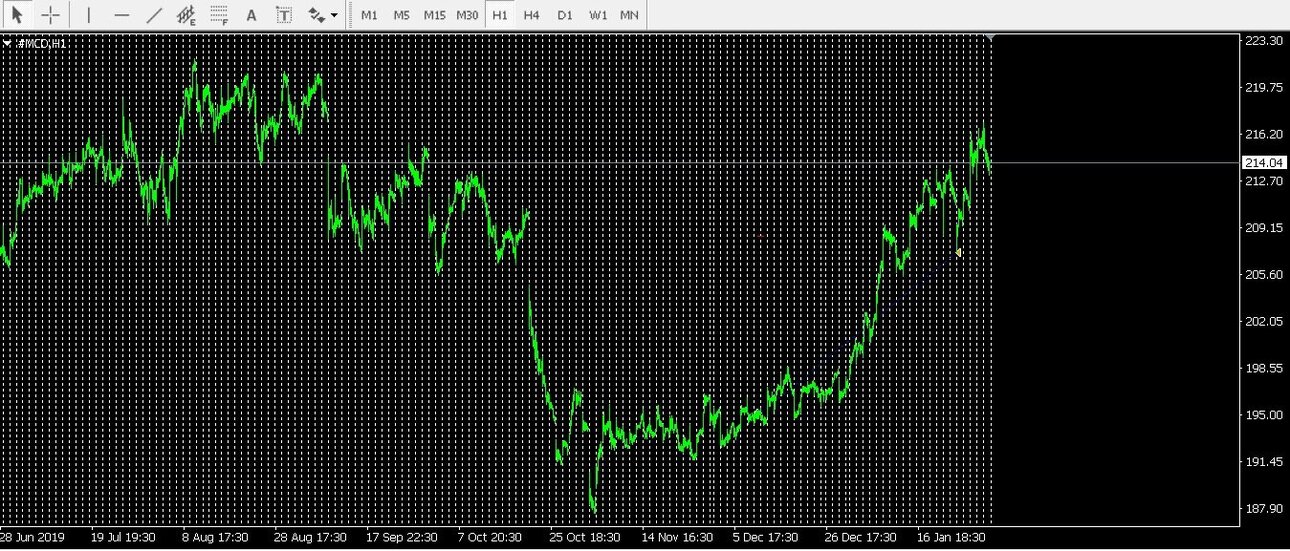Click time axis label 26 Dec 17:30

click(860, 537)
